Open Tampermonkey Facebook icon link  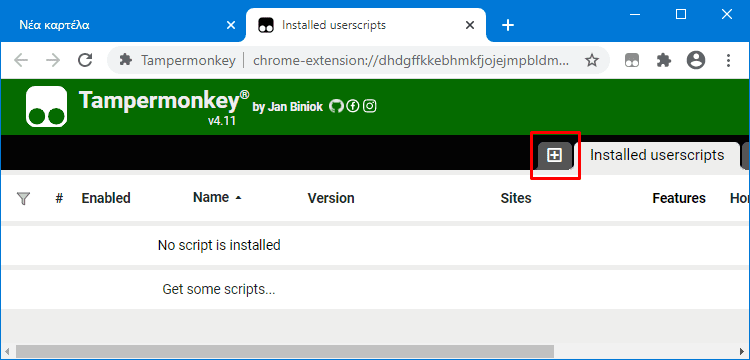tap(353, 106)
